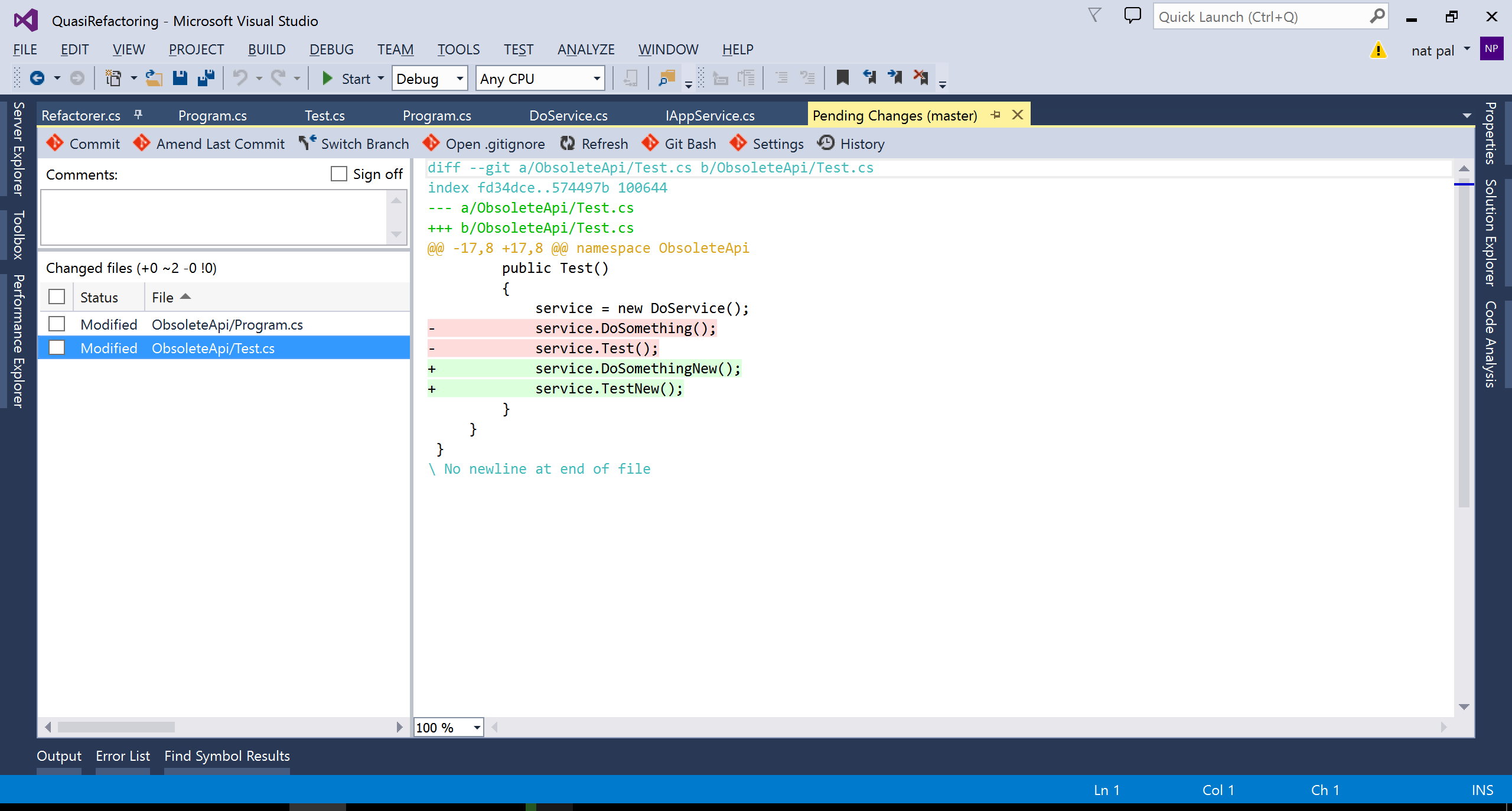Viewport: 1512px width, 811px height.
Task: Click the notifications flag icon
Action: (x=1094, y=16)
